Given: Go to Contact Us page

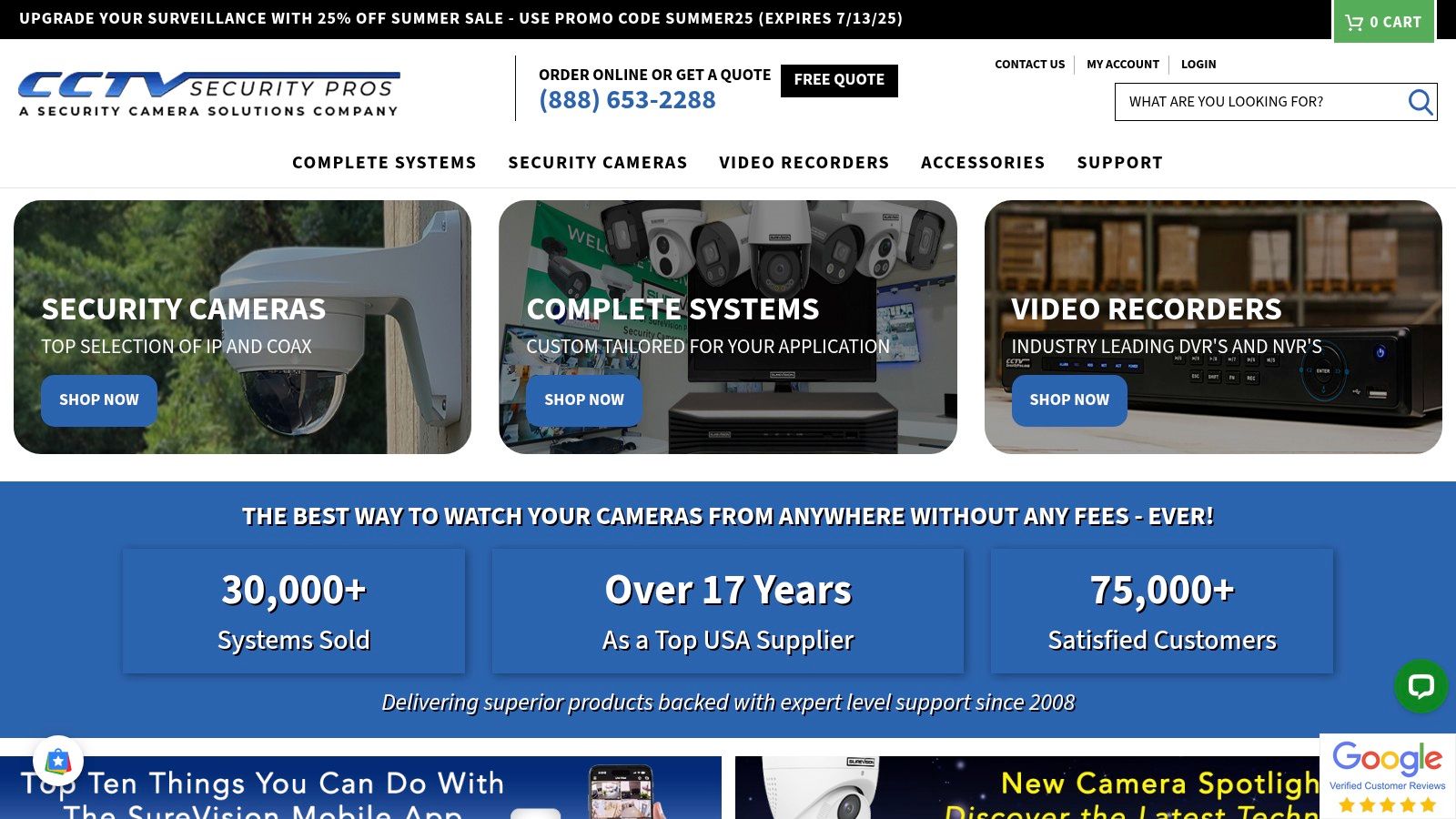Looking at the screenshot, I should coord(1029,65).
